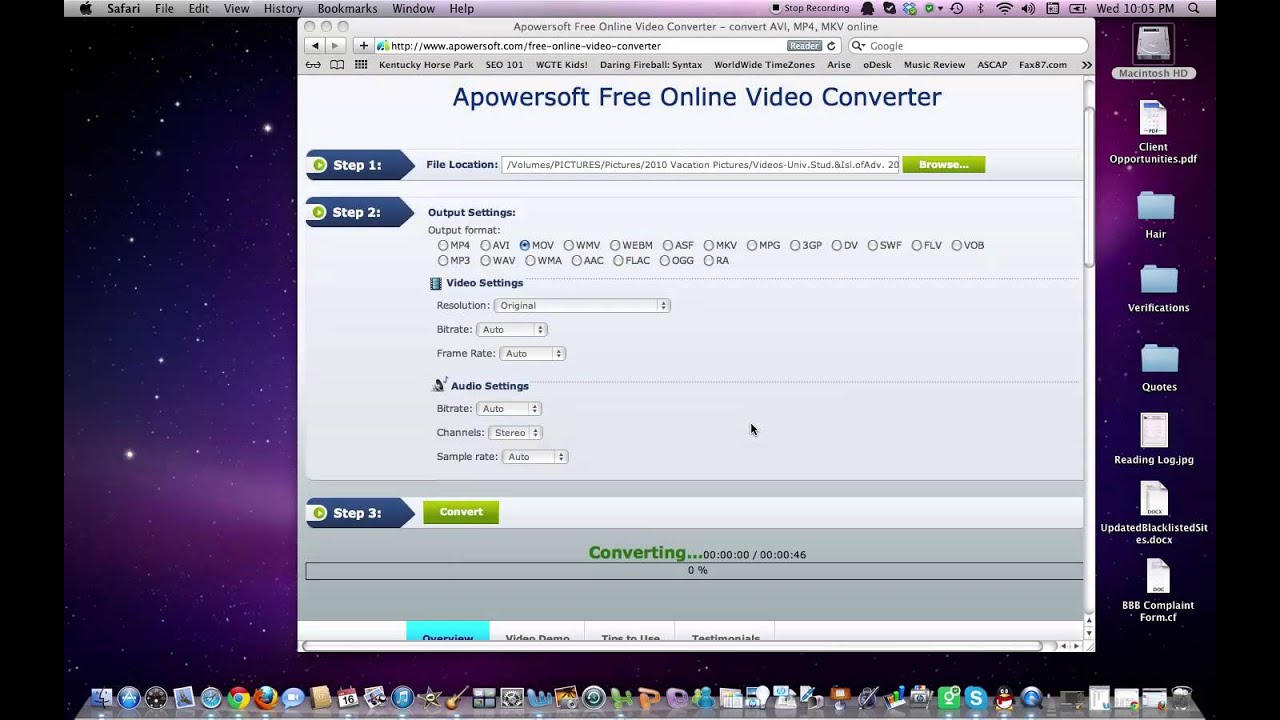
Task: Open the Window menu
Action: tap(413, 8)
